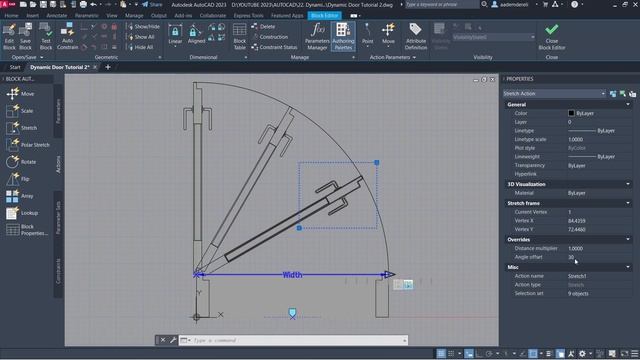Collapse the 3D Visualization section
Image resolution: width=640 pixels, height=360 pixels.
(628, 184)
